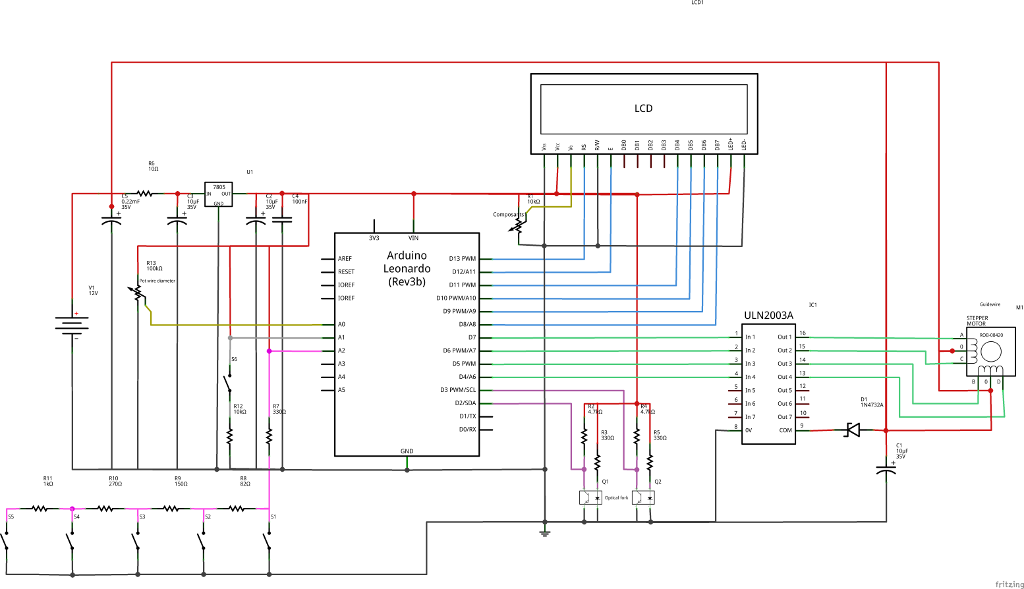Screen dimensions: 1024x589
Task: Click the "D12/A11" pin label
Action: pyautogui.click(x=464, y=272)
